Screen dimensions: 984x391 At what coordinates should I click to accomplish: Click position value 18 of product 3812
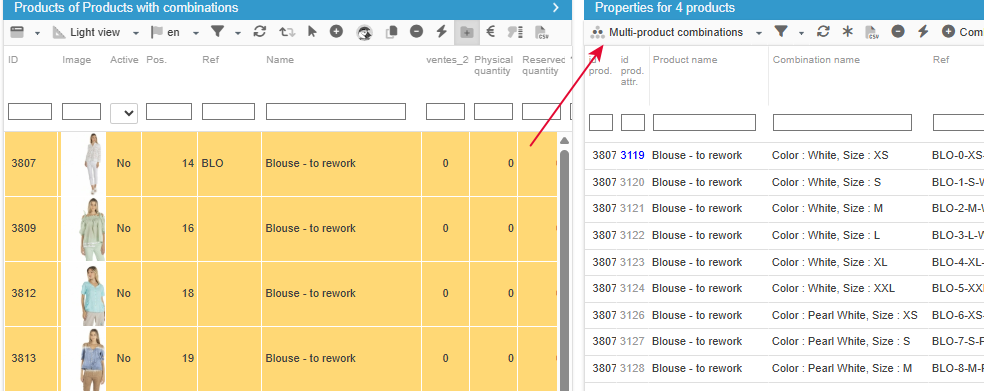(188, 294)
